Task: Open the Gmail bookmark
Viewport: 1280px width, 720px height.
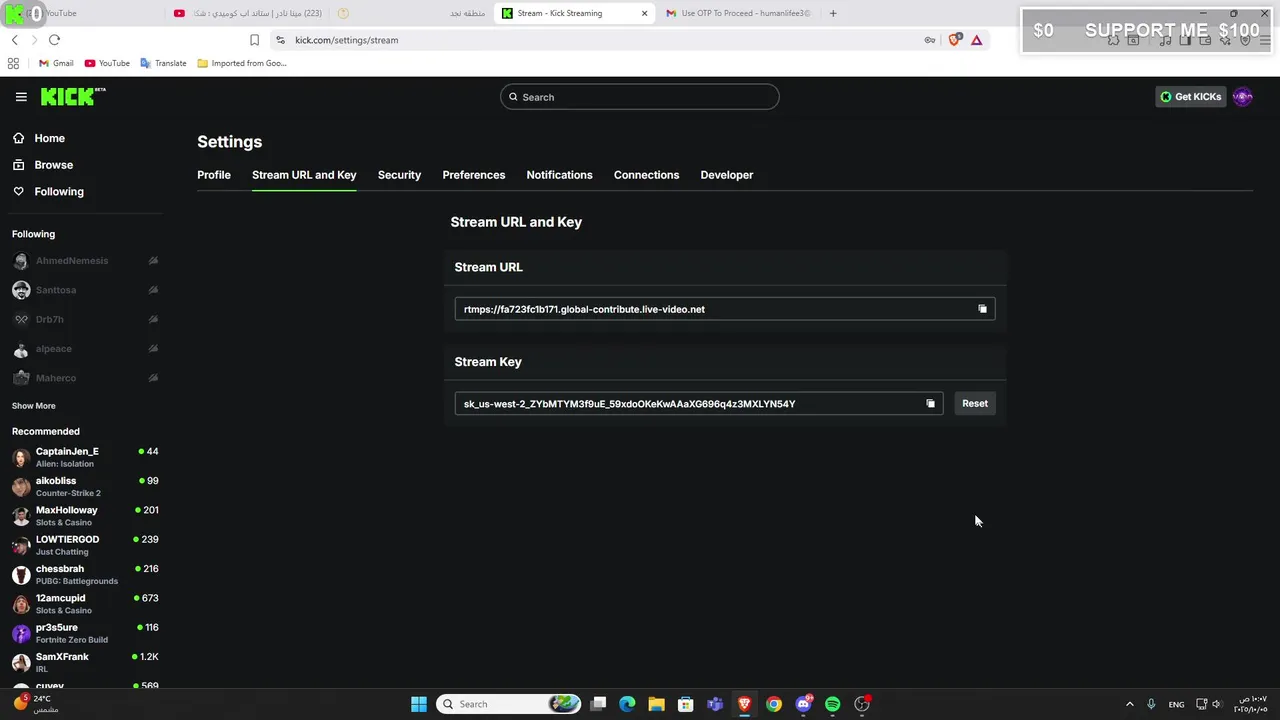Action: click(56, 63)
